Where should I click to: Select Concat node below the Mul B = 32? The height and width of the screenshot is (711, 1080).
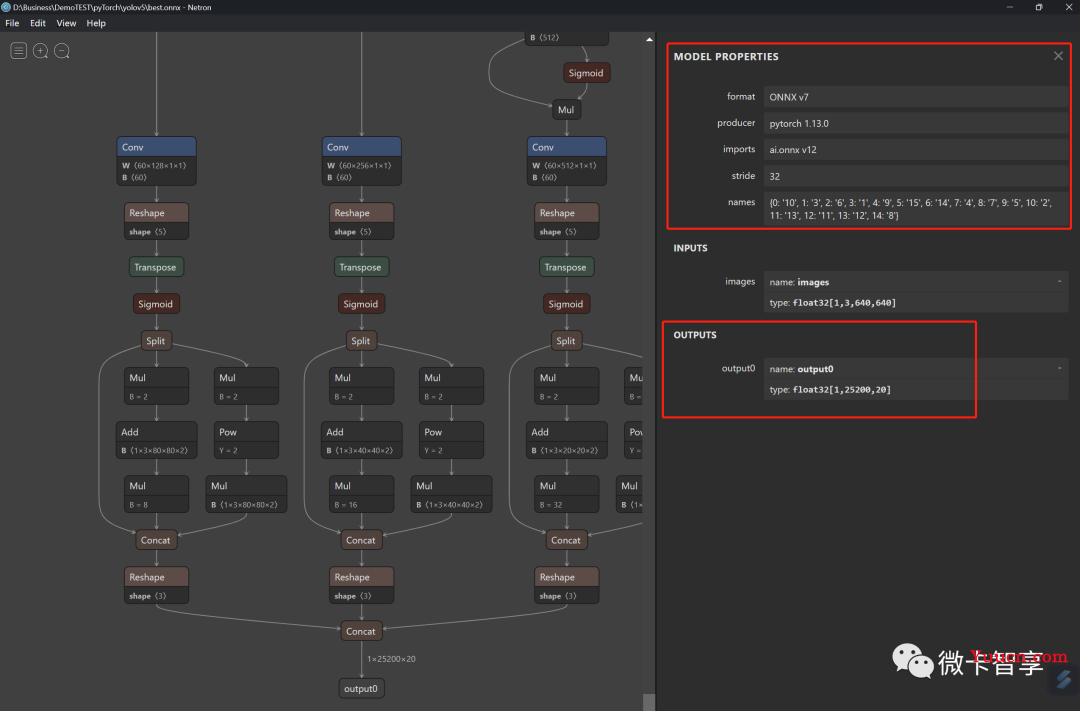click(x=566, y=540)
